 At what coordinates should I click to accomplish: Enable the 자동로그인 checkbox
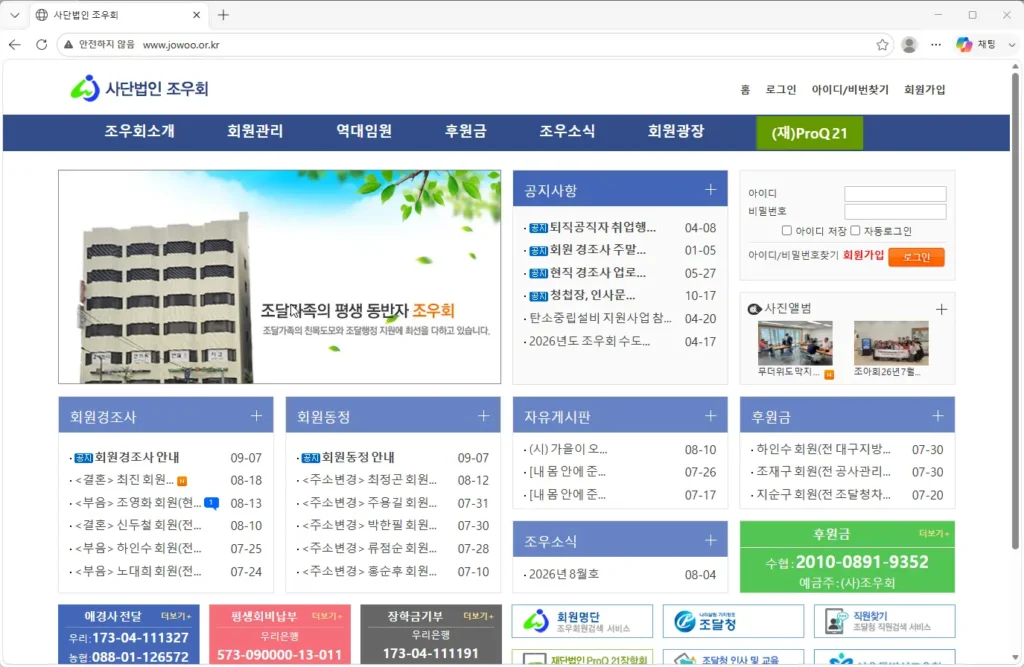856,231
